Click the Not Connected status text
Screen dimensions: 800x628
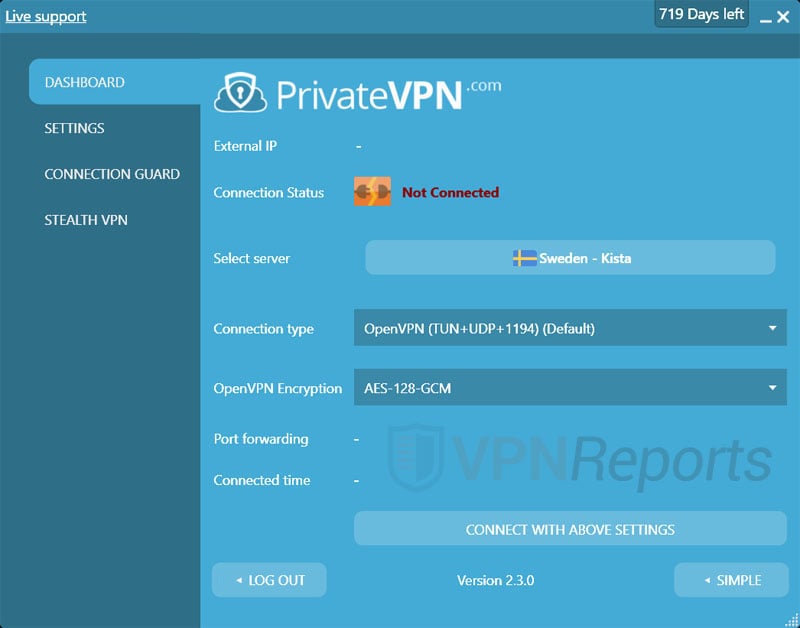tap(450, 193)
